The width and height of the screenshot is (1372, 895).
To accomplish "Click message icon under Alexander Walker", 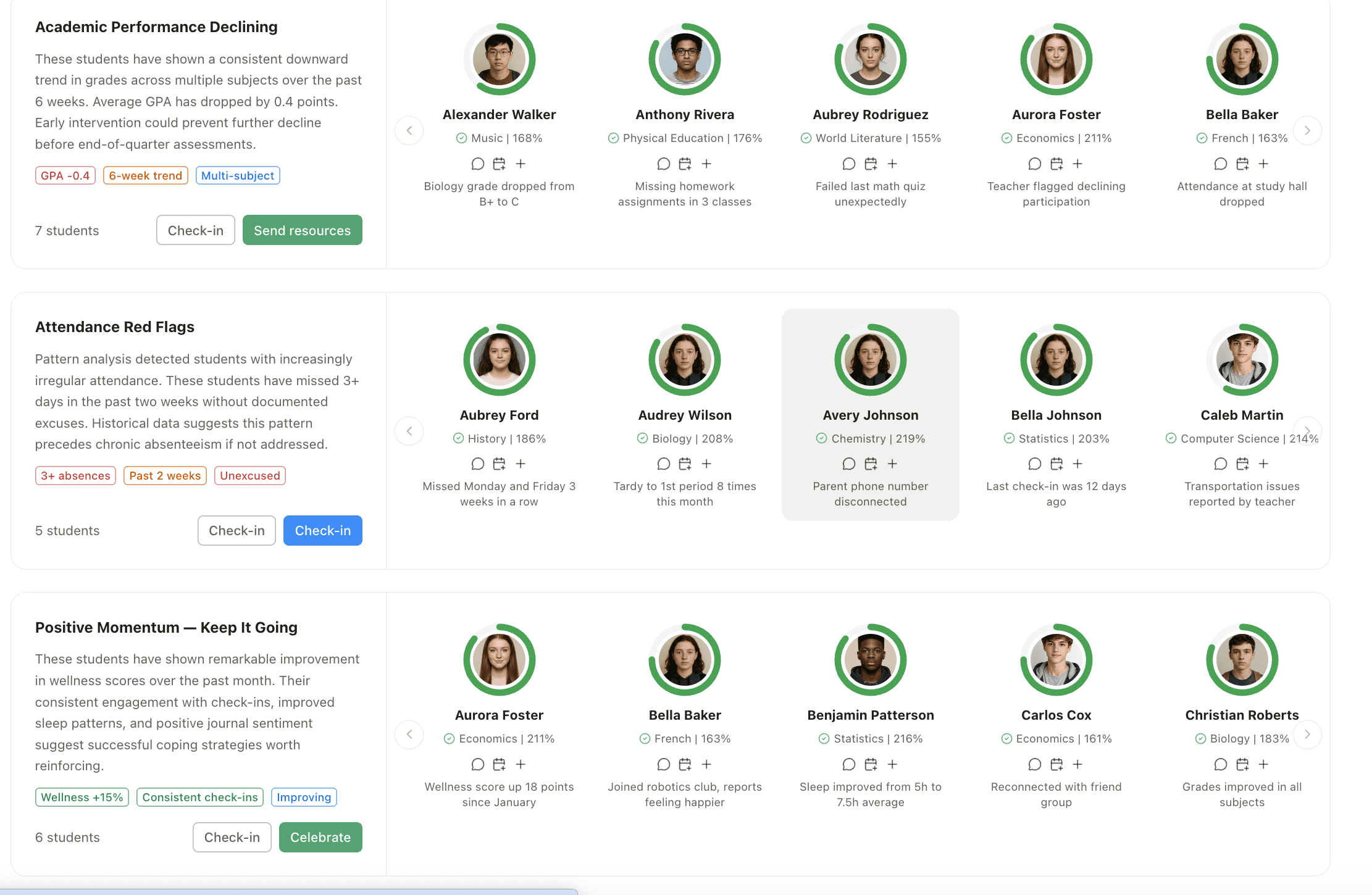I will click(477, 164).
